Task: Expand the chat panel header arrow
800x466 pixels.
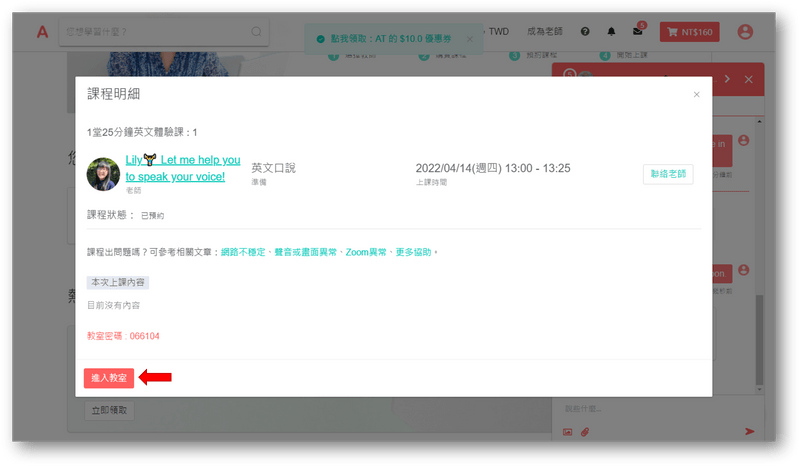Action: click(727, 78)
